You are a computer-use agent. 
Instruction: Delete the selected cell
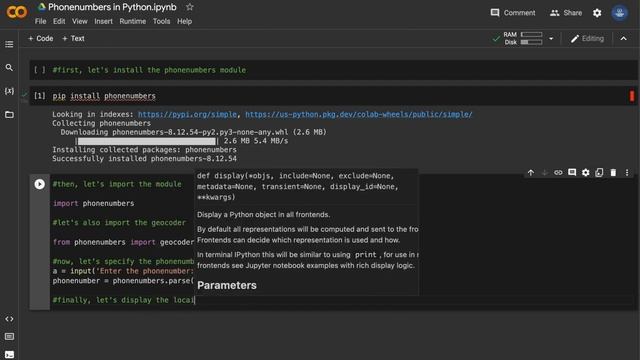(613, 173)
